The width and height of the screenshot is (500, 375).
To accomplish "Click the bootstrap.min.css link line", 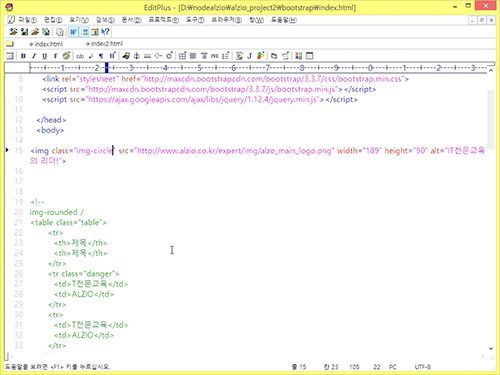I will [225, 79].
